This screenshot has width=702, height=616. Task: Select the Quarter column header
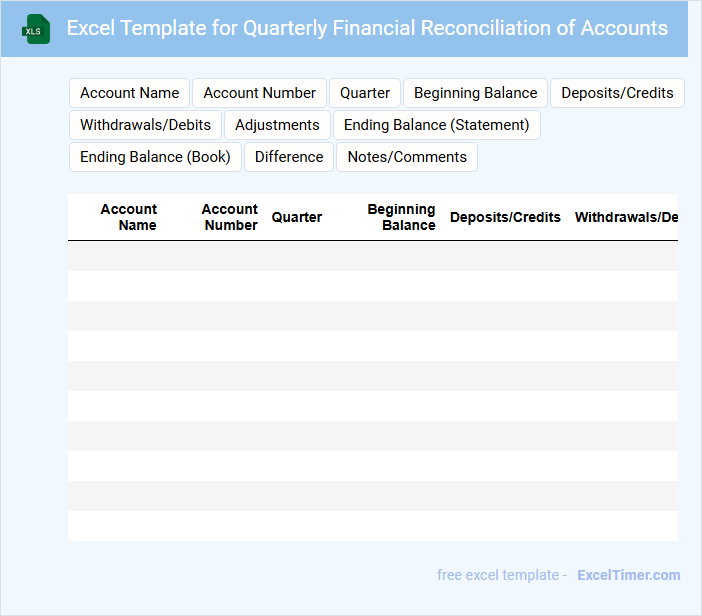coord(296,217)
